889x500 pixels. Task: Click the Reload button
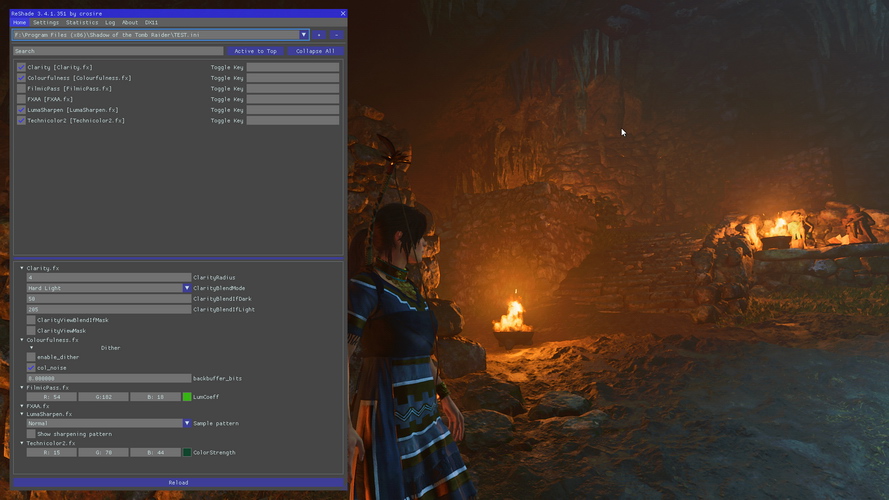[x=178, y=483]
